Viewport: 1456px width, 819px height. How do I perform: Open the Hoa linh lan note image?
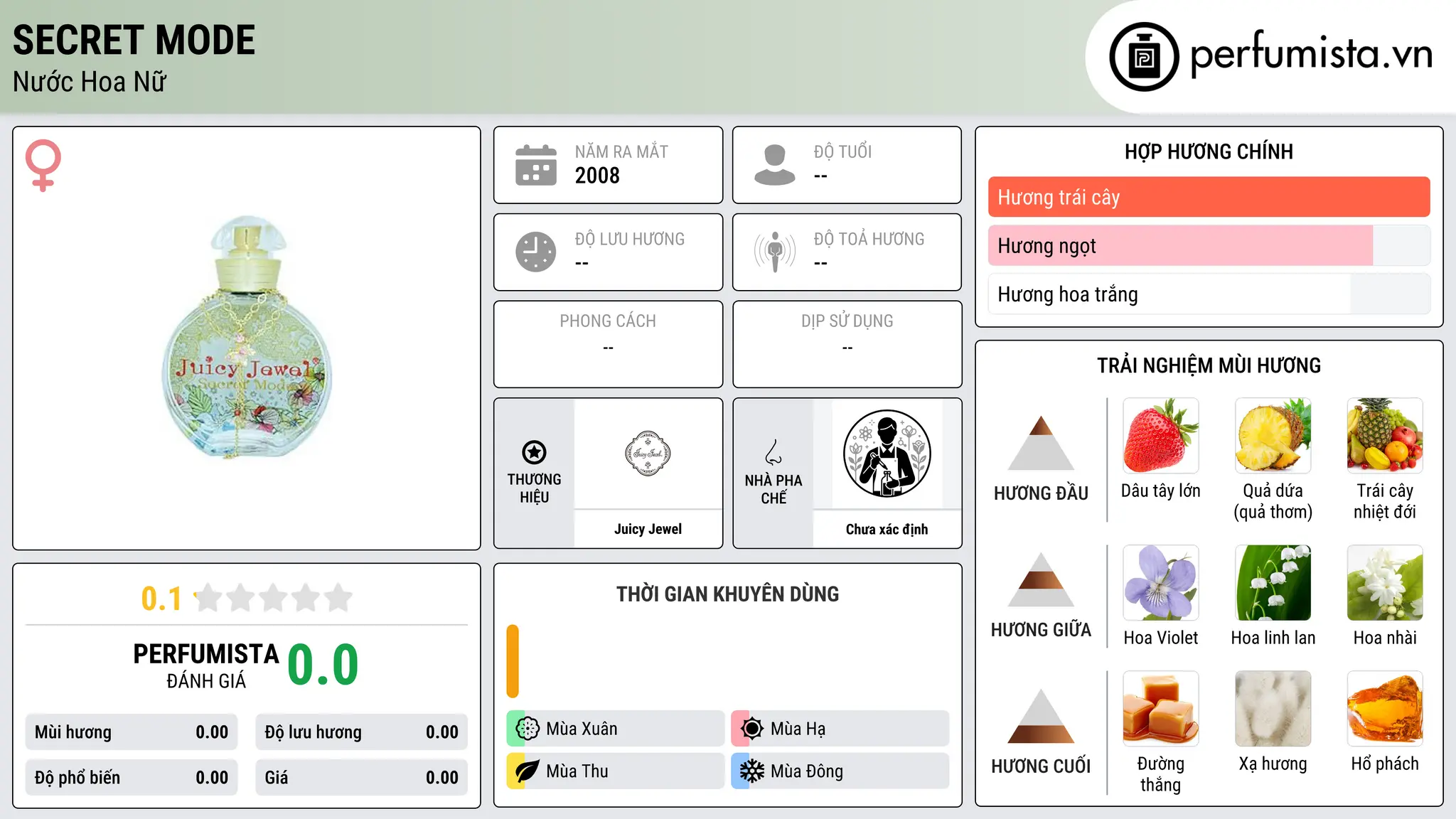pyautogui.click(x=1273, y=583)
